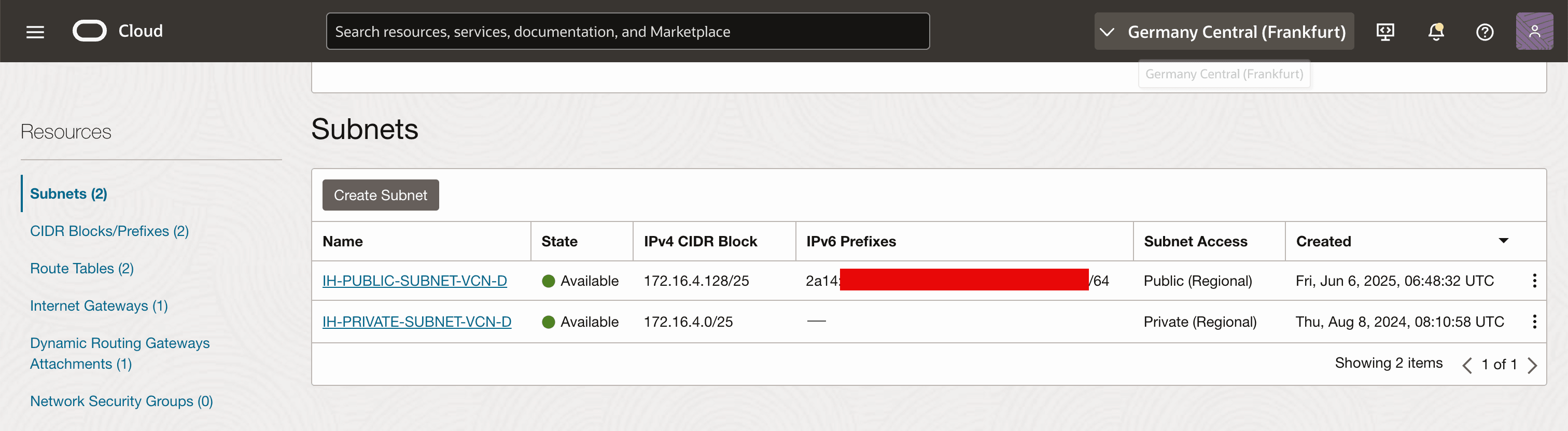Open CIDR Blocks/Prefixes (2) resource
Screen dimensions: 1568x431
click(109, 231)
